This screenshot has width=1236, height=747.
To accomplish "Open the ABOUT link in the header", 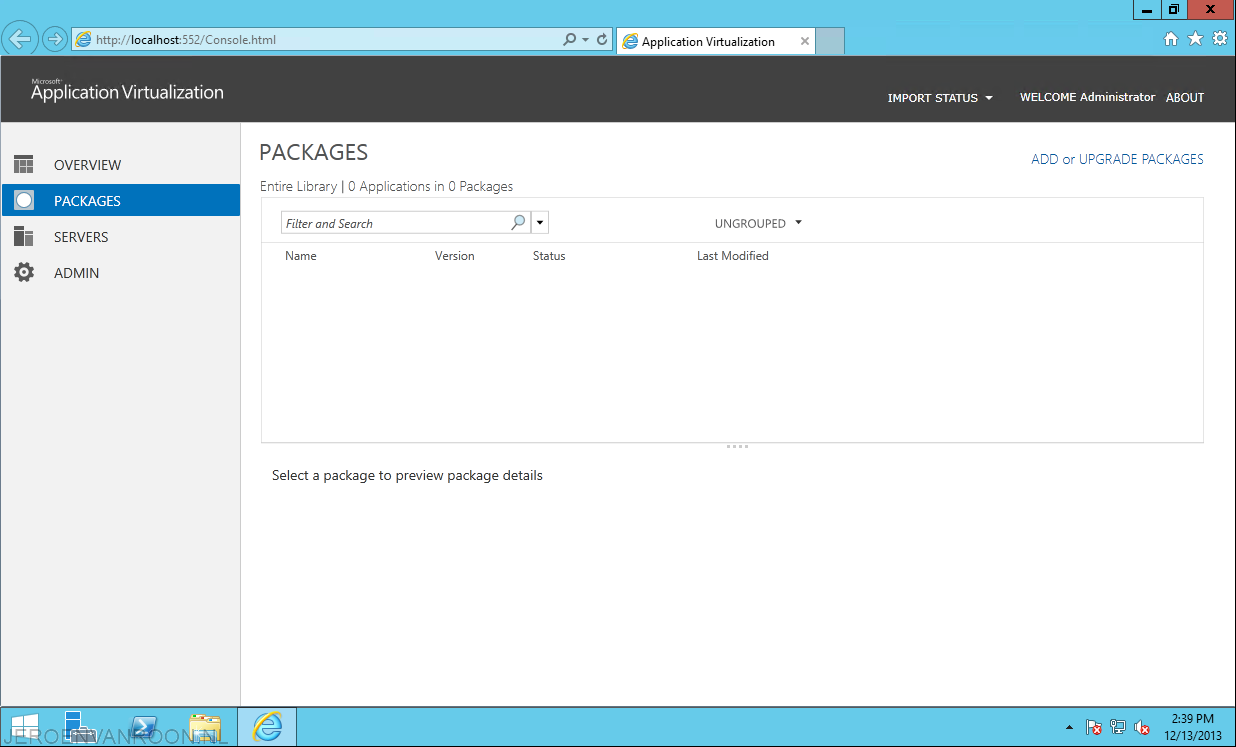I will click(1185, 98).
